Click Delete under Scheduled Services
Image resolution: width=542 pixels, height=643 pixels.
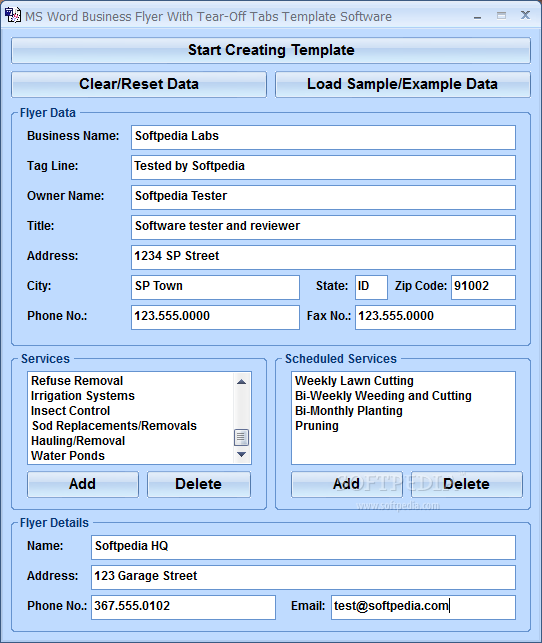click(x=467, y=484)
